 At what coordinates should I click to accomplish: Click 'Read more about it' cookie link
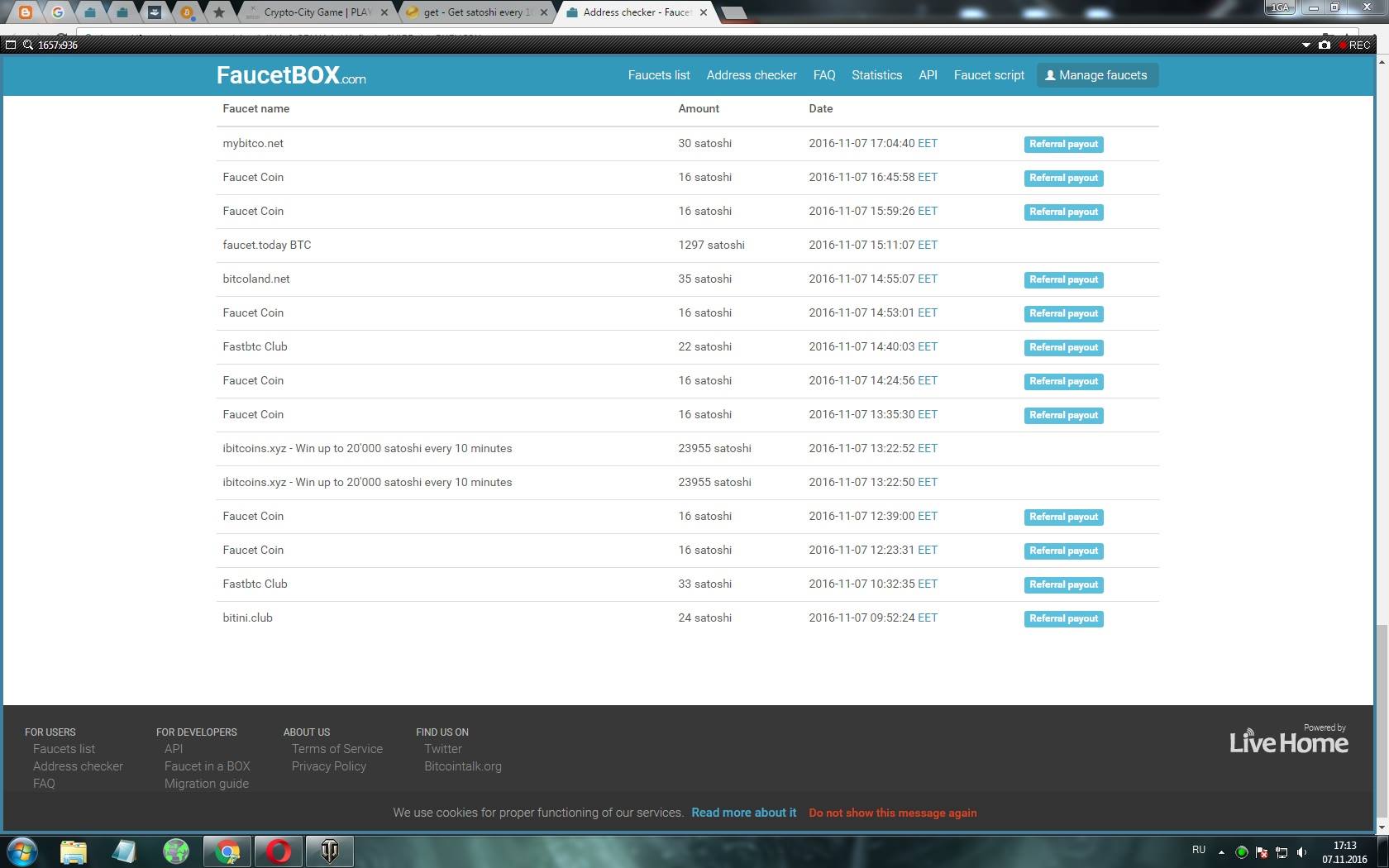point(744,813)
